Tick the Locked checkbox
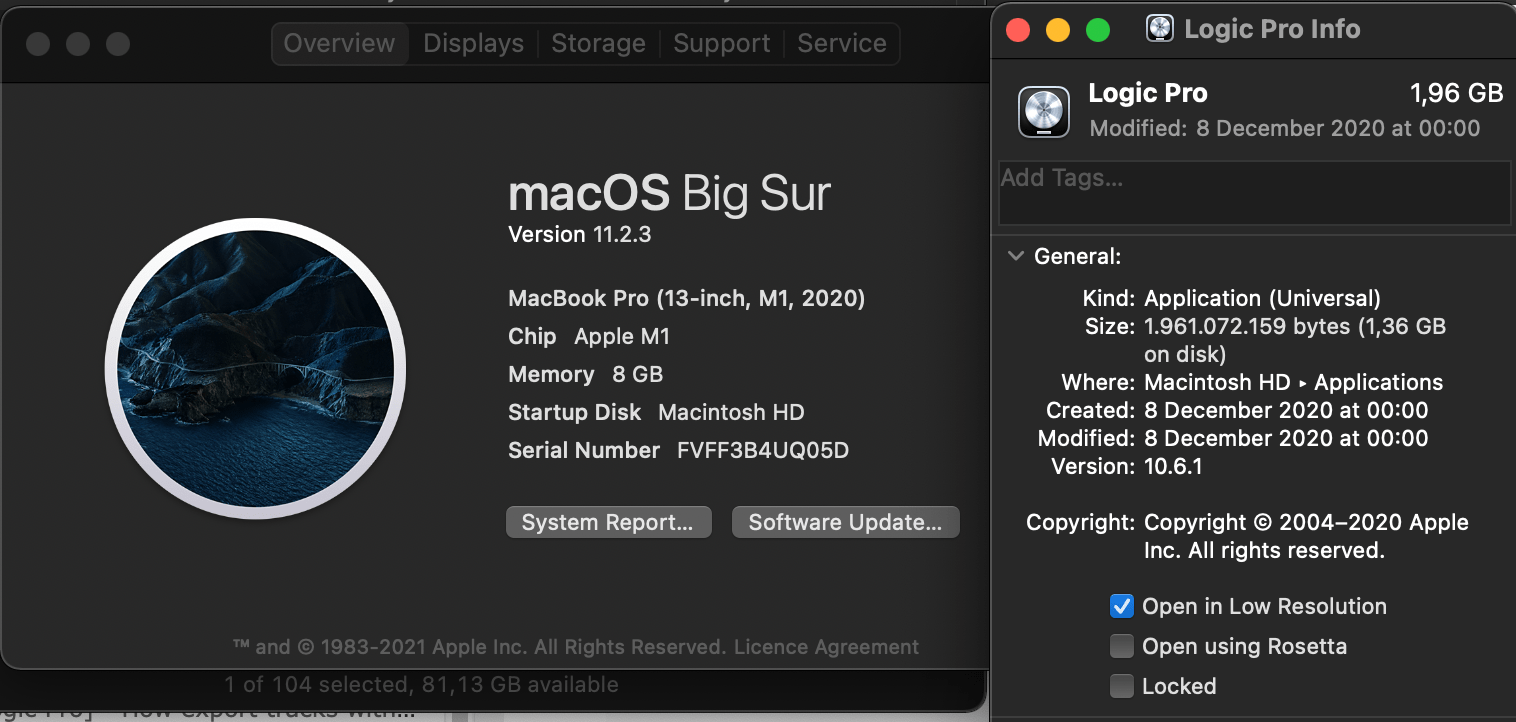Image resolution: width=1516 pixels, height=722 pixels. (x=1122, y=686)
